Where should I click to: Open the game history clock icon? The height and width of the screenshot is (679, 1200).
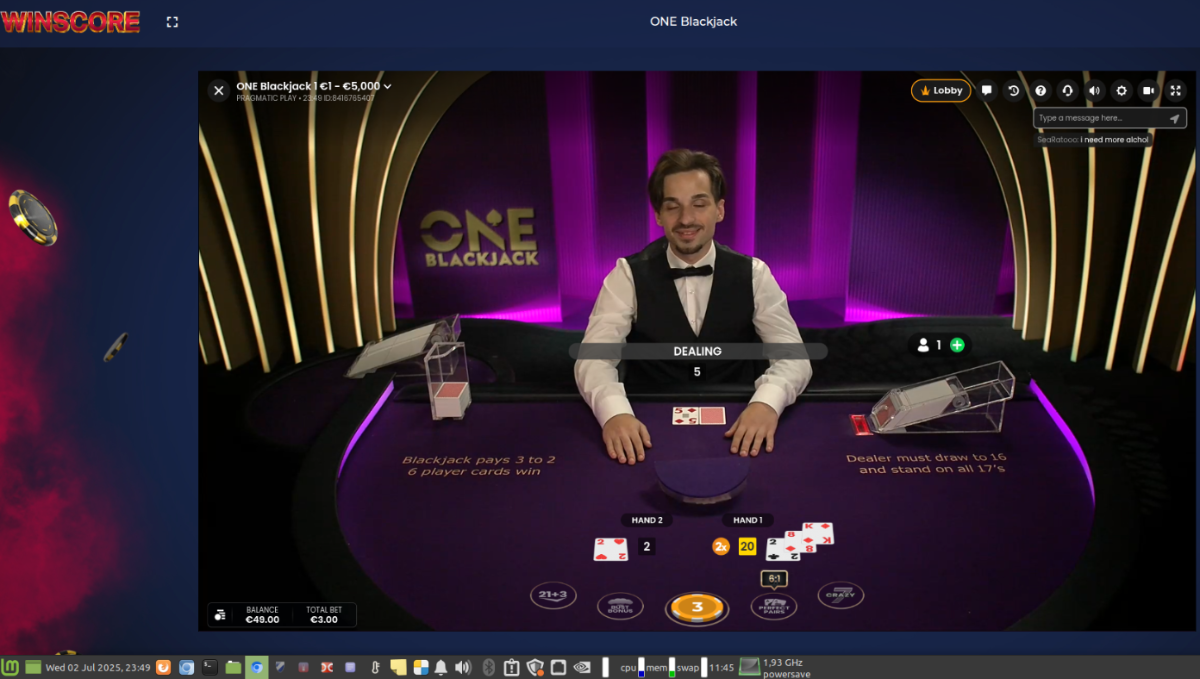(x=1014, y=91)
